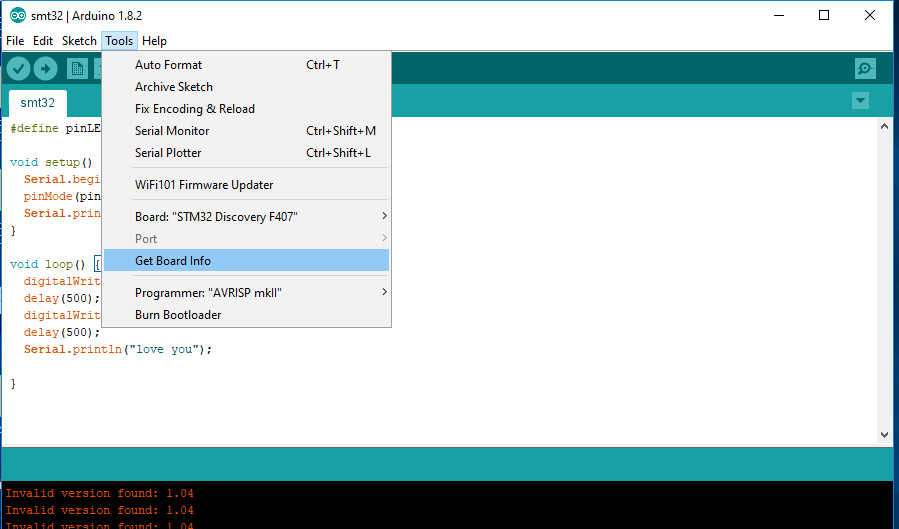899x529 pixels.
Task: Open the tab options dropdown arrow
Action: point(860,101)
